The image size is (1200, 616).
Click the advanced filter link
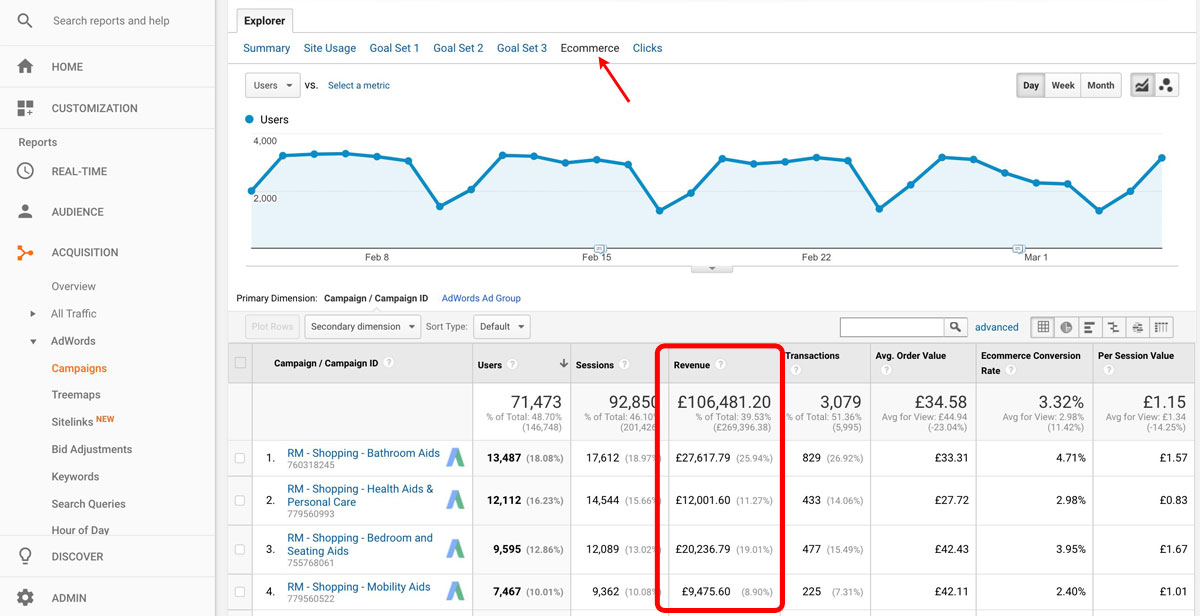[x=996, y=326]
